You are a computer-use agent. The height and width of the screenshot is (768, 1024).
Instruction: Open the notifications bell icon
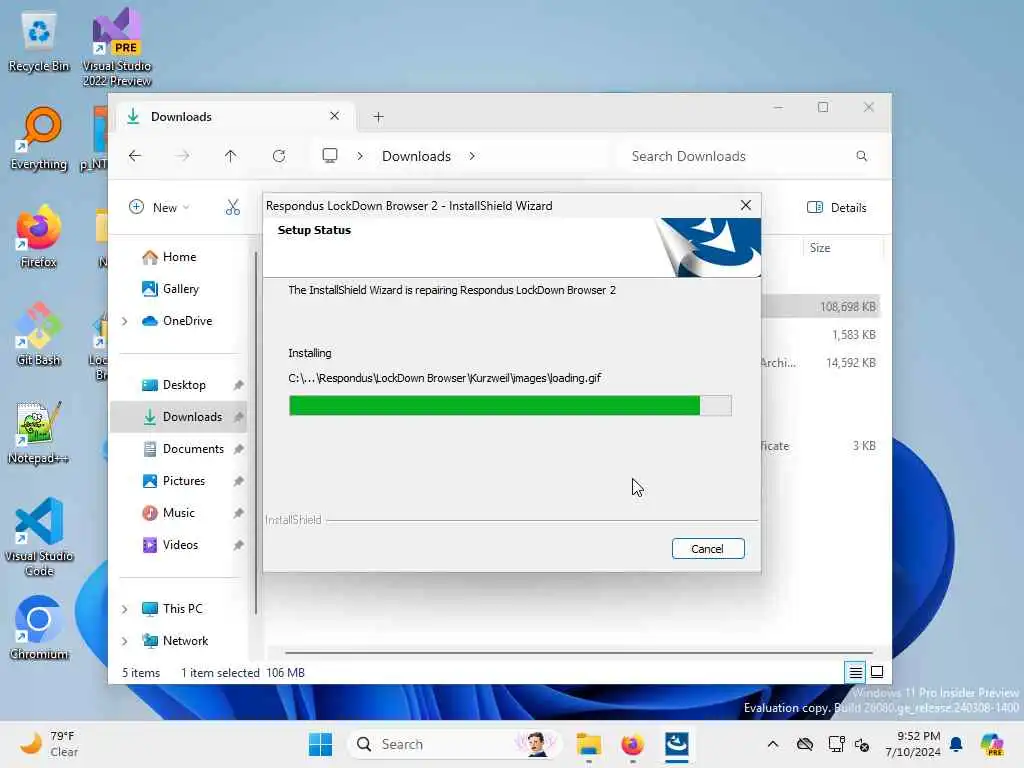[x=956, y=744]
